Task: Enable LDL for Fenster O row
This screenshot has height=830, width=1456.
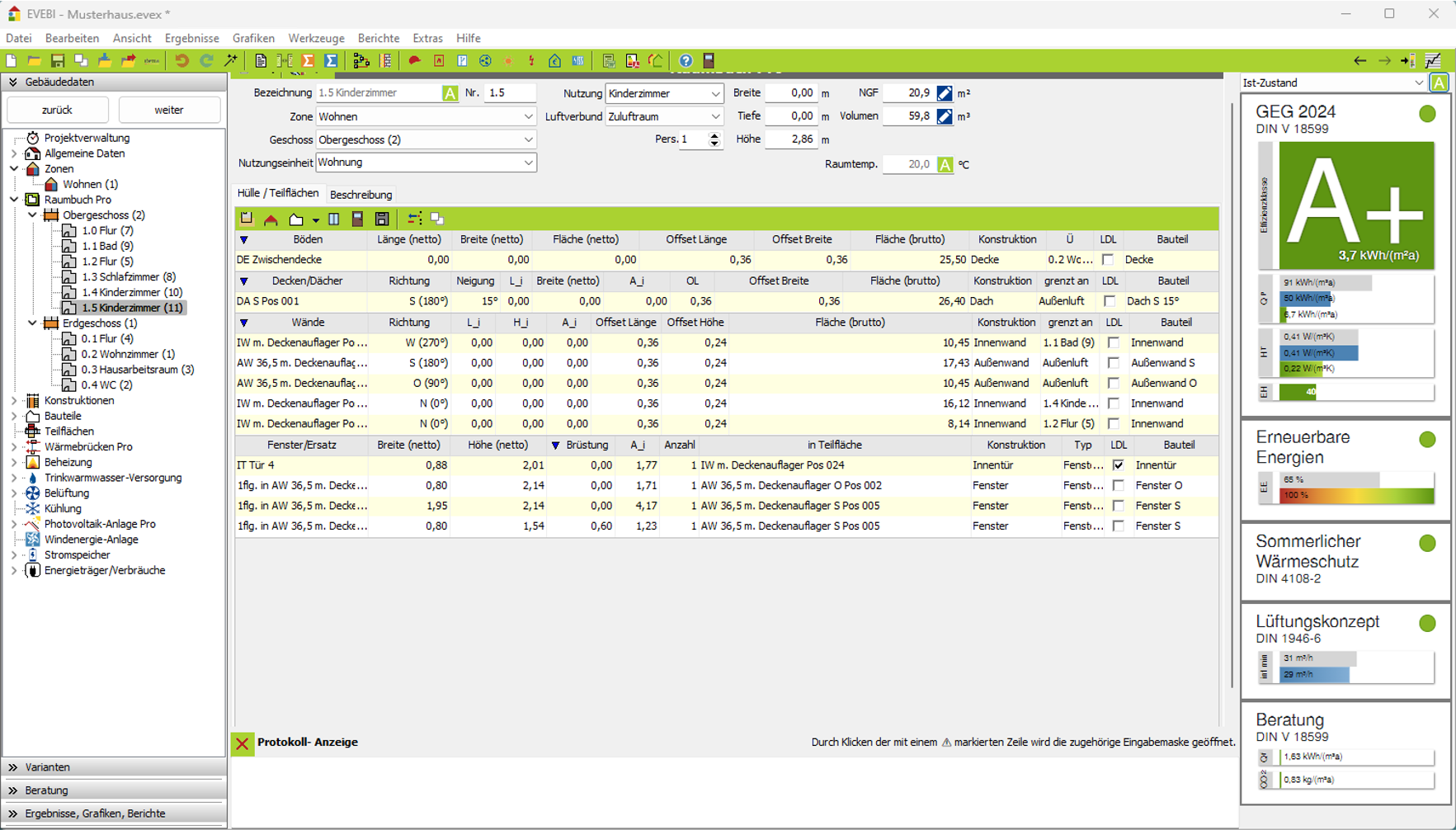Action: pos(1118,486)
